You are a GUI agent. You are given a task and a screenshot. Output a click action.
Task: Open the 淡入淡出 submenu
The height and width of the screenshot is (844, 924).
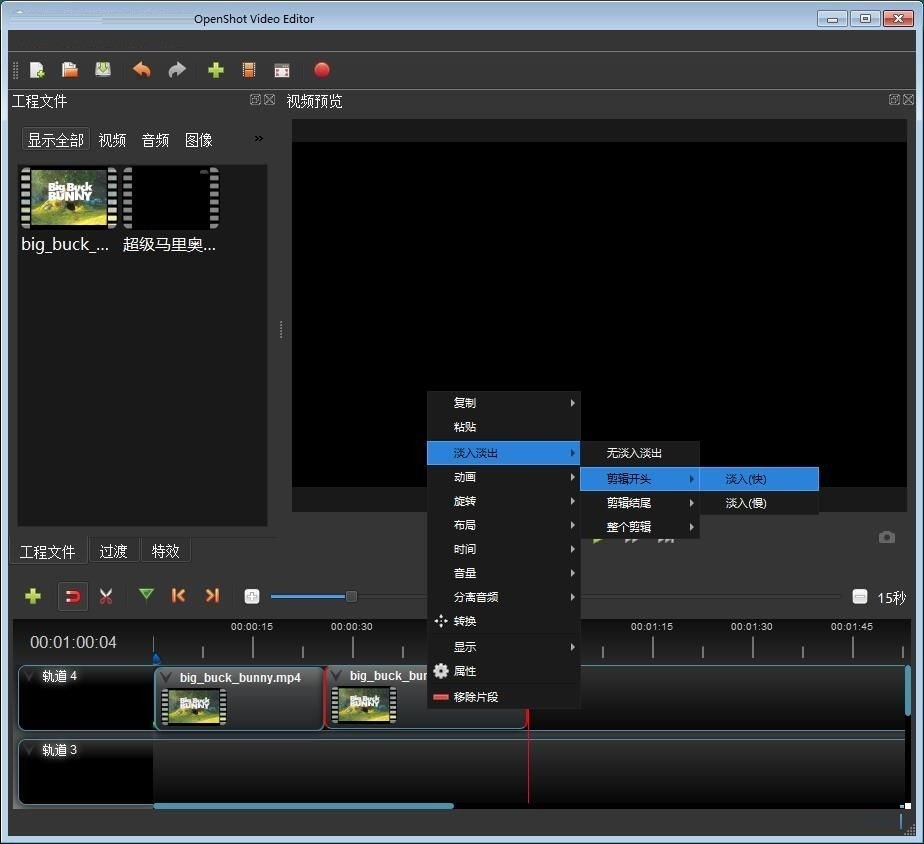point(503,453)
